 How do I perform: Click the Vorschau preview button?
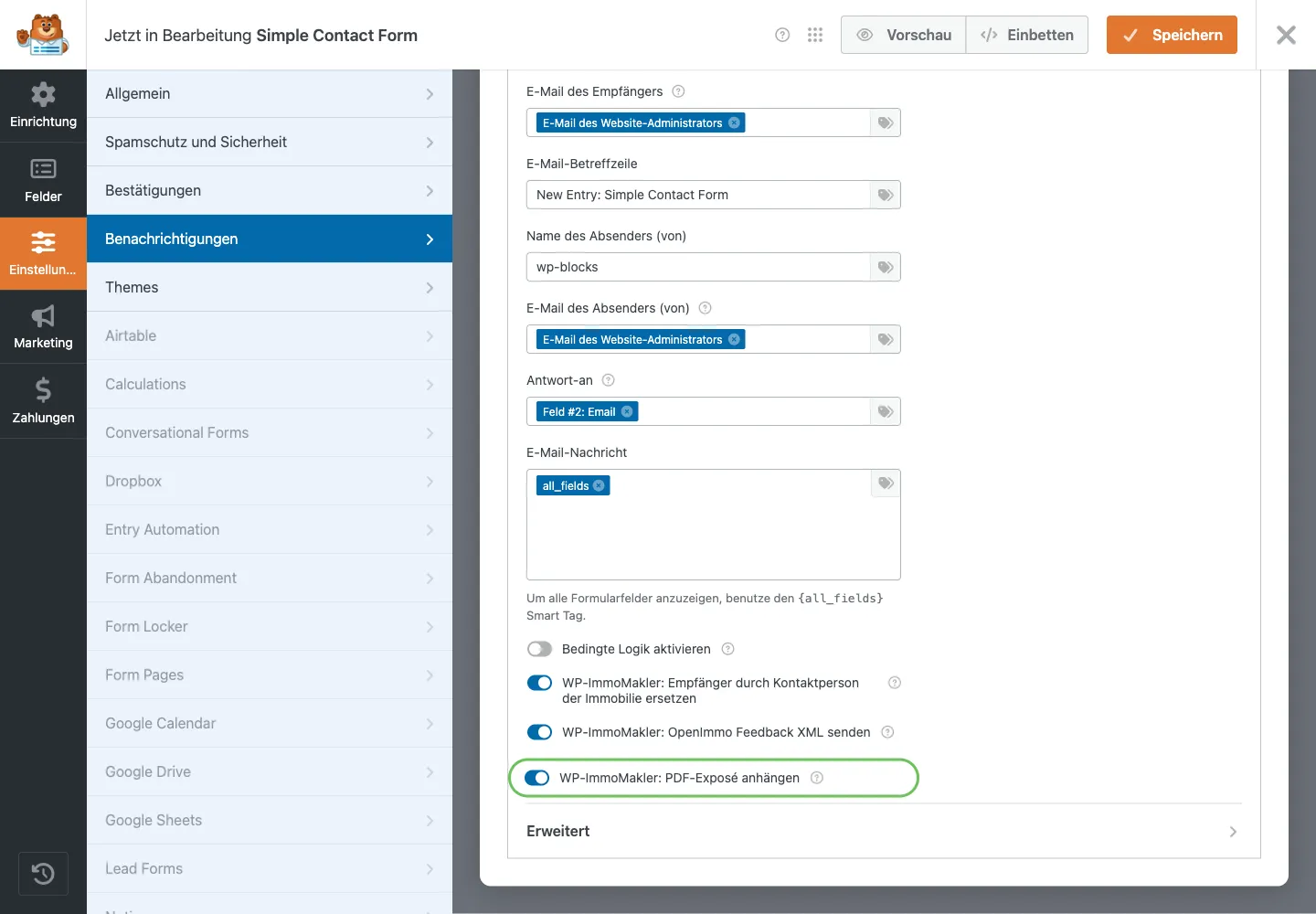pos(903,35)
